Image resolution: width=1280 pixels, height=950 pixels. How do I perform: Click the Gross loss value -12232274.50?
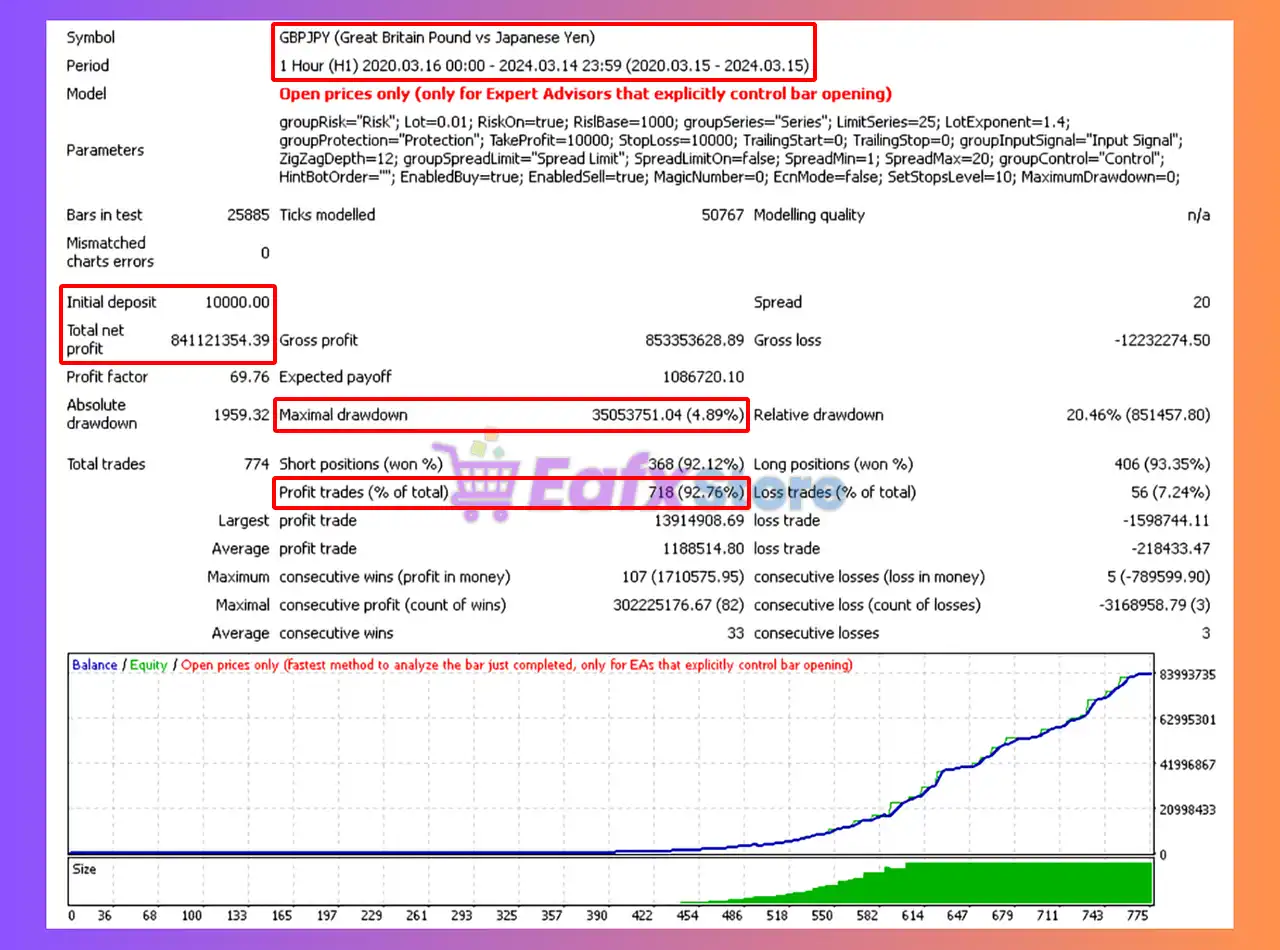(x=1161, y=340)
